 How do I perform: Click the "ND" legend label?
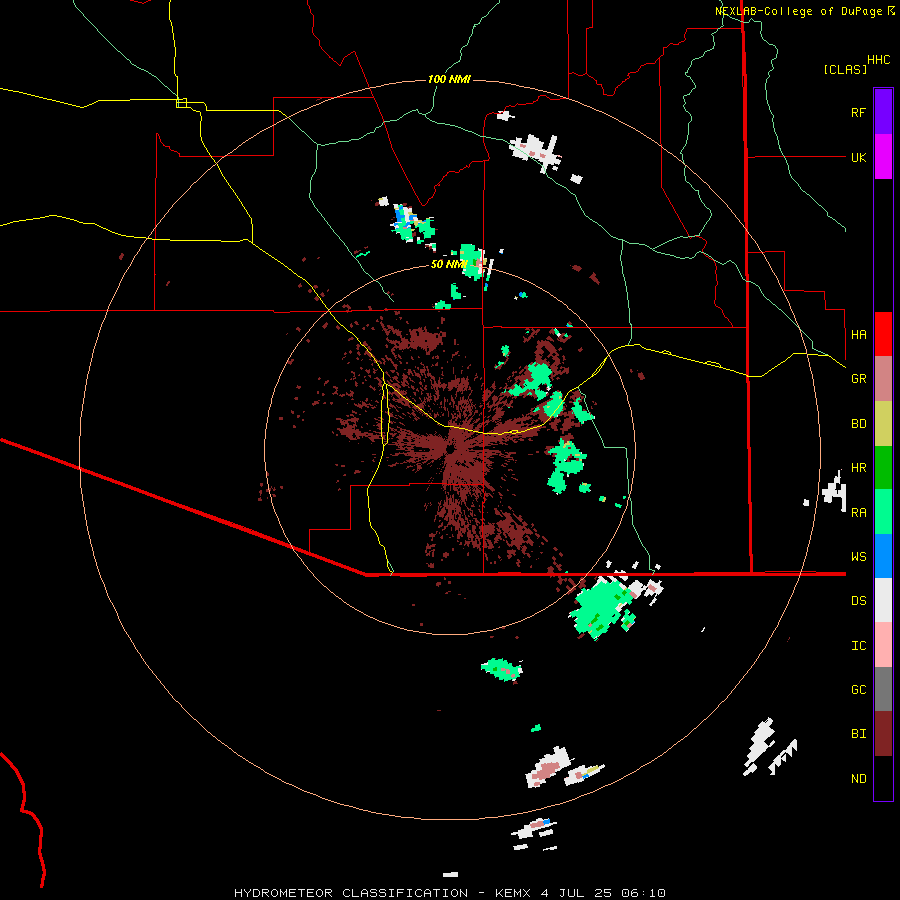pos(858,779)
